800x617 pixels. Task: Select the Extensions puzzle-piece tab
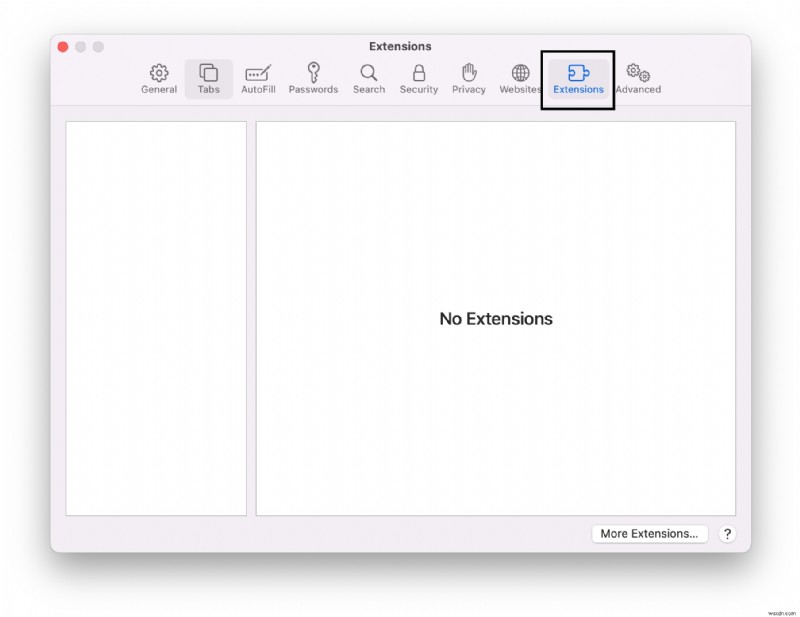point(578,79)
